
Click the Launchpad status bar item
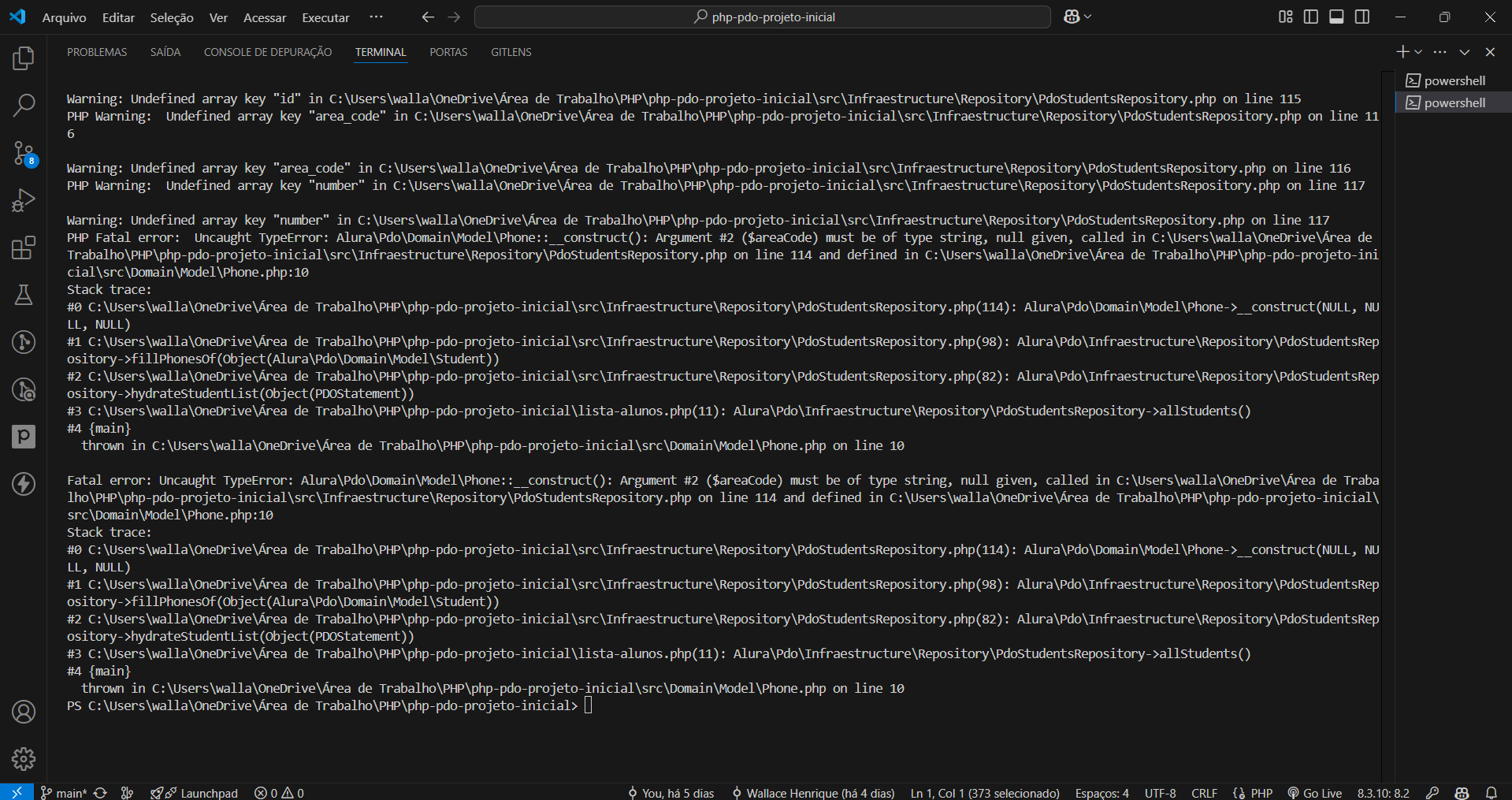195,793
